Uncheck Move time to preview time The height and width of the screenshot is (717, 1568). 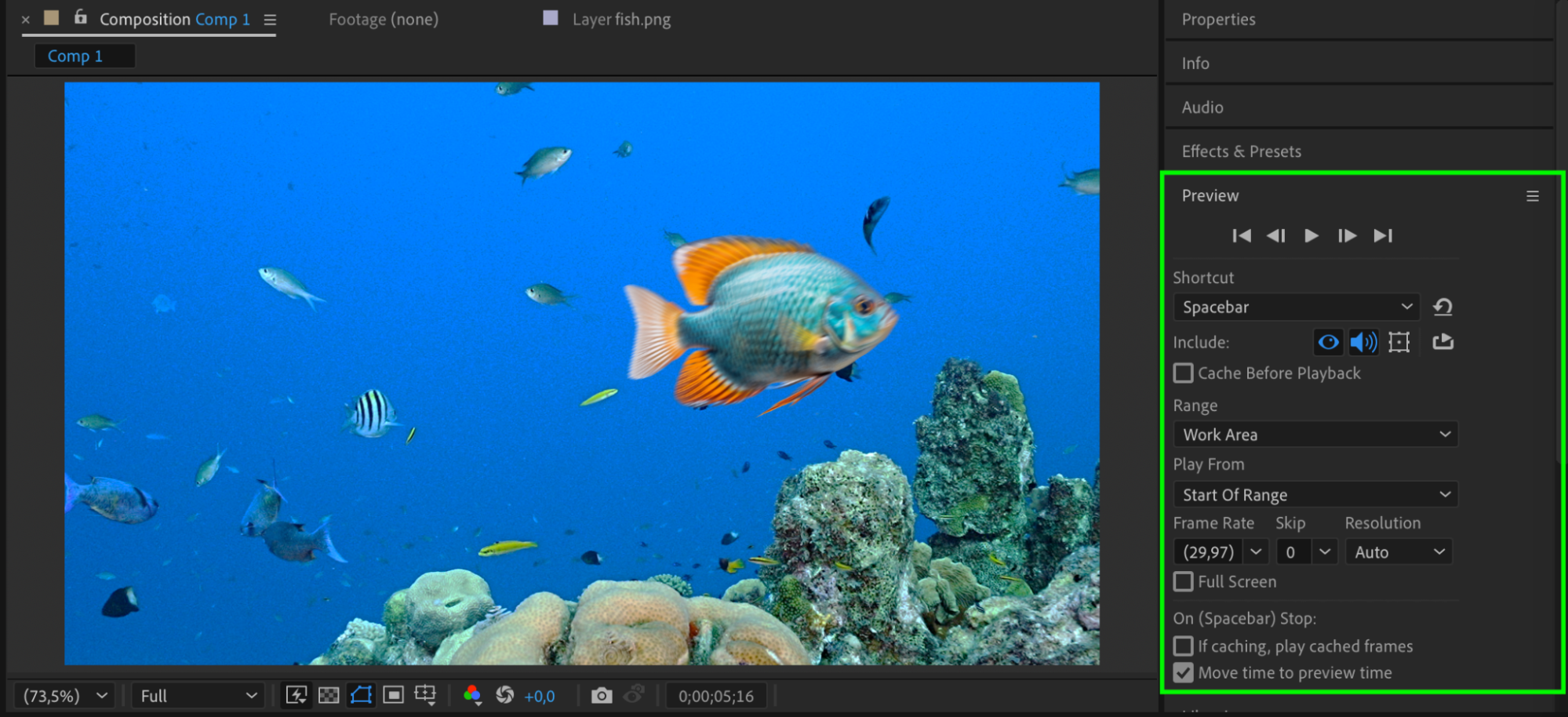(x=1183, y=673)
